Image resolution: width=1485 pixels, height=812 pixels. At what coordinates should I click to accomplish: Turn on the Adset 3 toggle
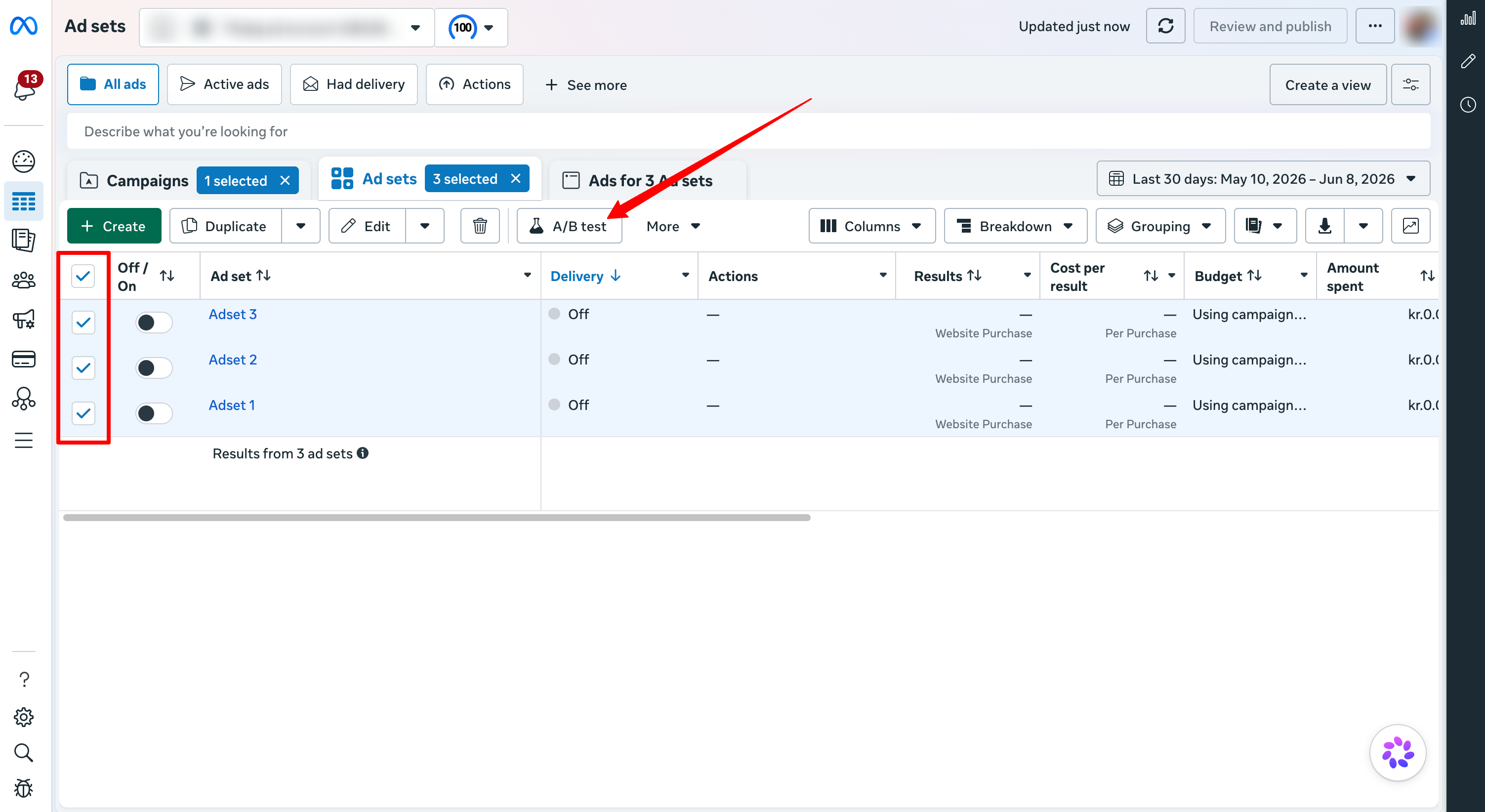154,322
